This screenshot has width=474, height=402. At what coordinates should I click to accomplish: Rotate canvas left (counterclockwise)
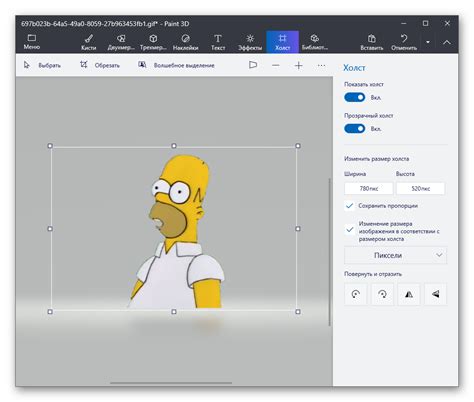[x=355, y=294]
